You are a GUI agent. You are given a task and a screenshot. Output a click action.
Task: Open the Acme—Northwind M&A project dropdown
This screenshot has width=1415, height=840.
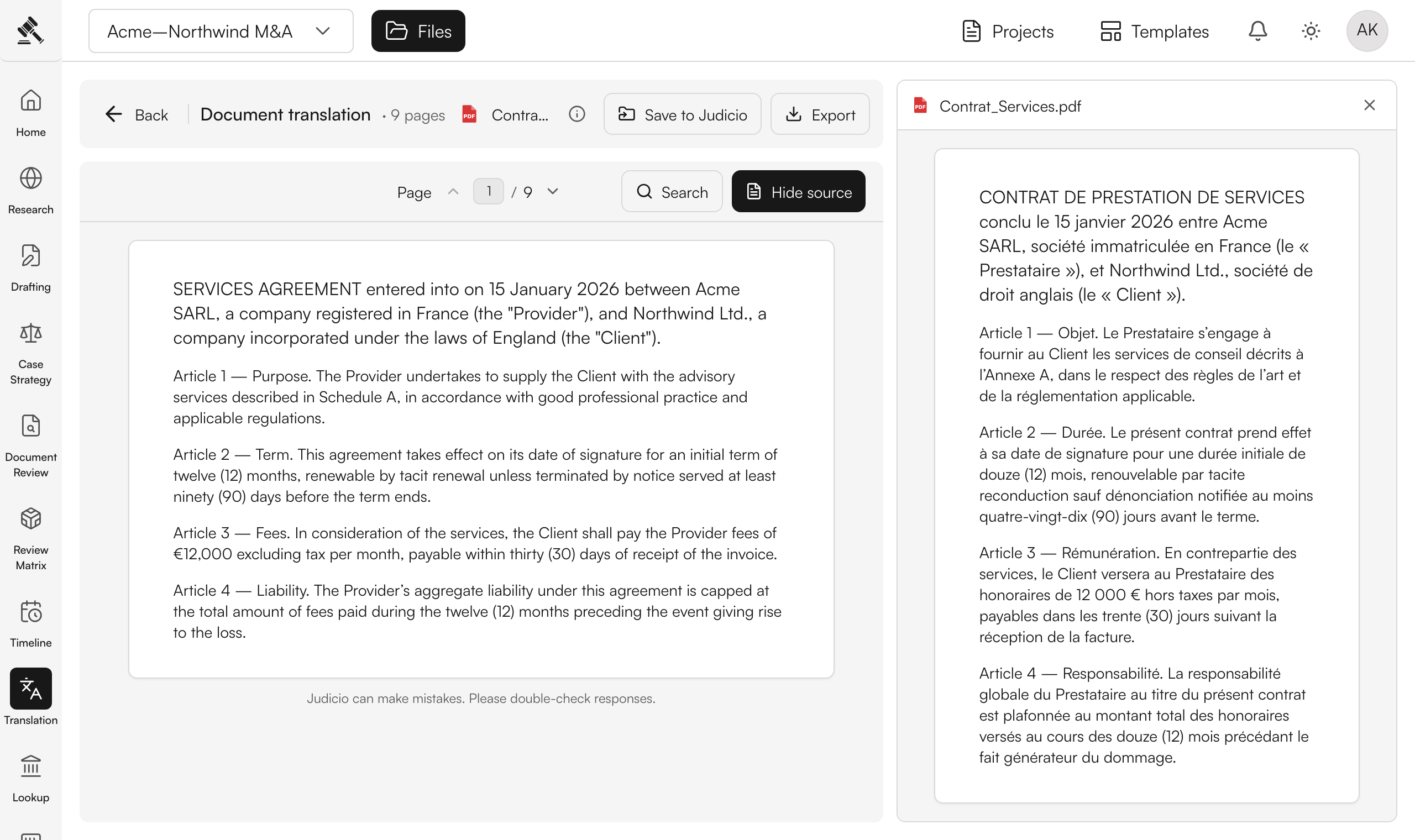(x=221, y=31)
